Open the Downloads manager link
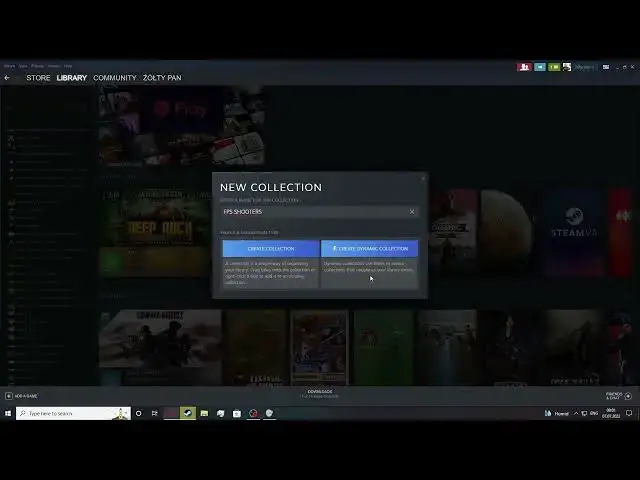The width and height of the screenshot is (640, 480). click(320, 393)
